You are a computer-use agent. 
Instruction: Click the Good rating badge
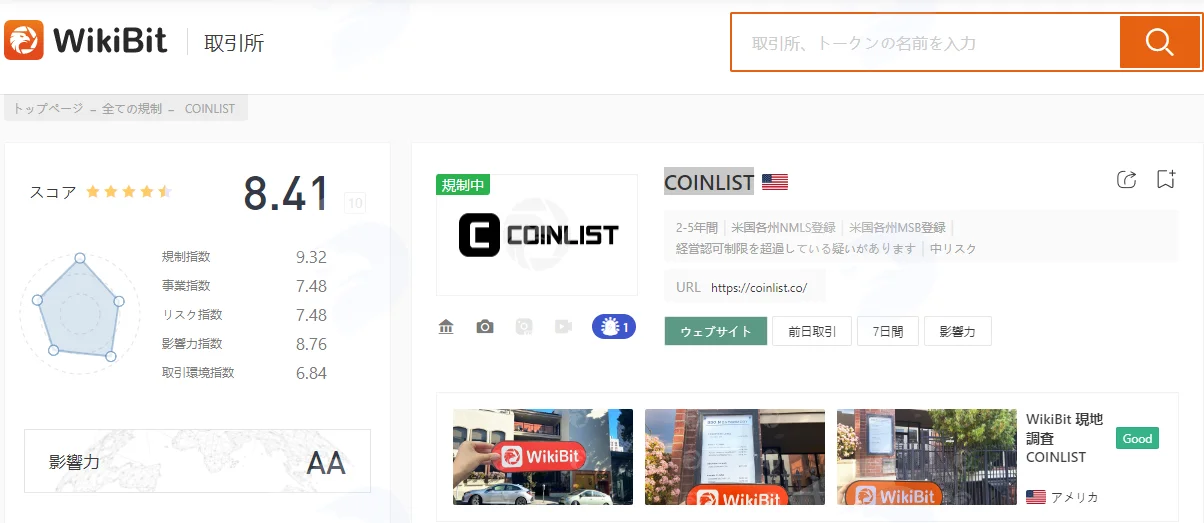(x=1137, y=438)
